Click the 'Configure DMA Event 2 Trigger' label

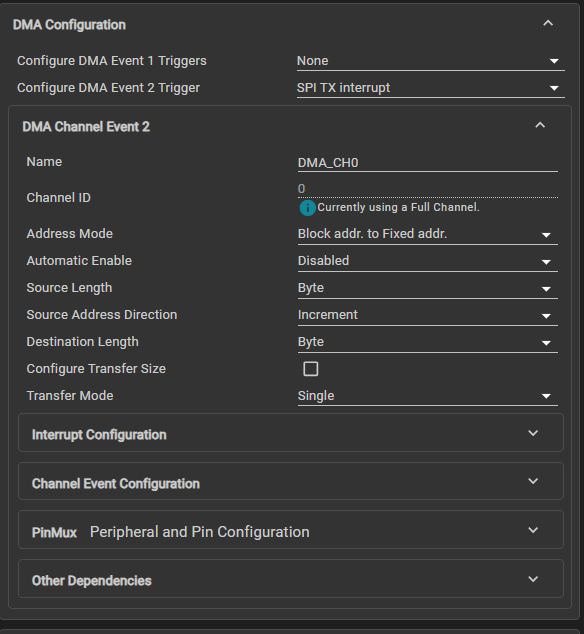(108, 88)
